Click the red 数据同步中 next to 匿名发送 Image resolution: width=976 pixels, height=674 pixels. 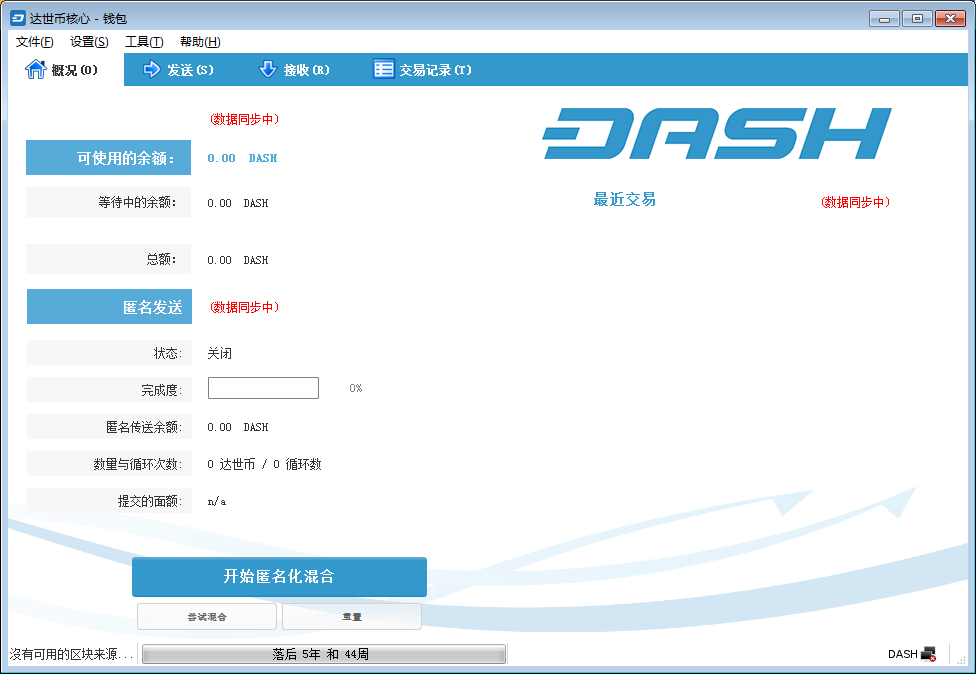(245, 307)
